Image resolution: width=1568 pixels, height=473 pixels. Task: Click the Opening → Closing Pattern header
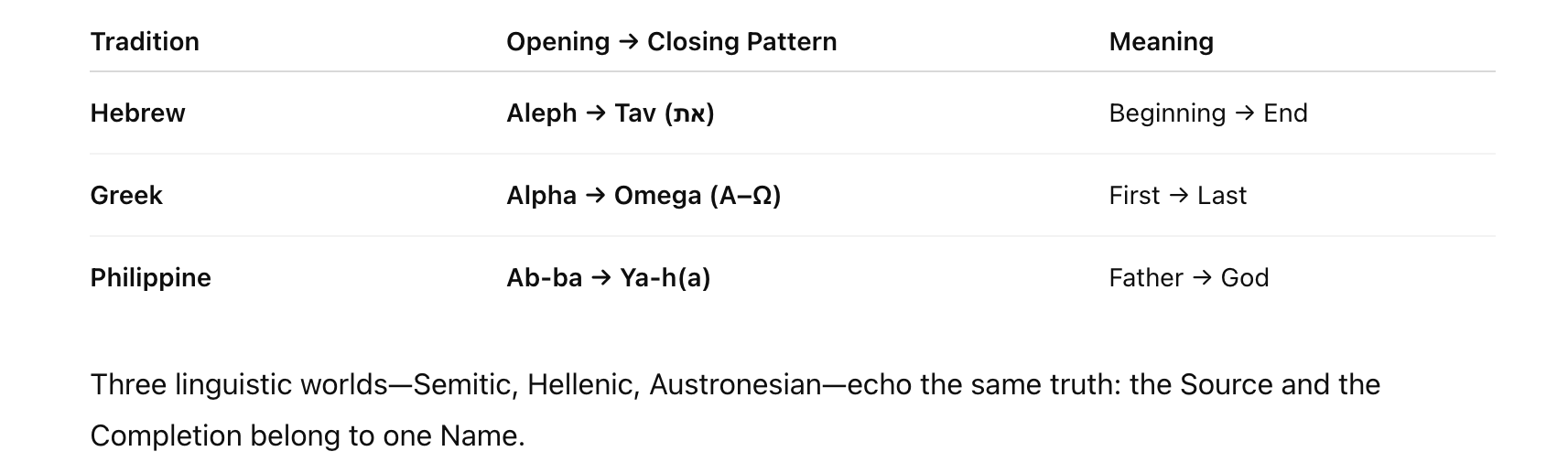coord(671,42)
